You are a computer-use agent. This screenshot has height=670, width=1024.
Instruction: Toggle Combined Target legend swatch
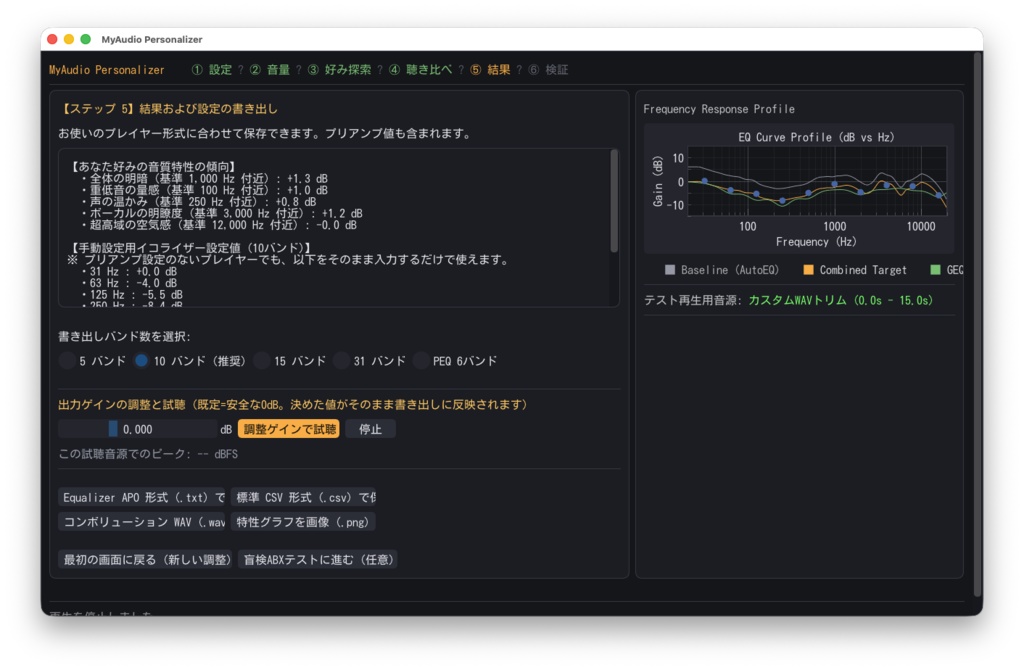(x=808, y=270)
